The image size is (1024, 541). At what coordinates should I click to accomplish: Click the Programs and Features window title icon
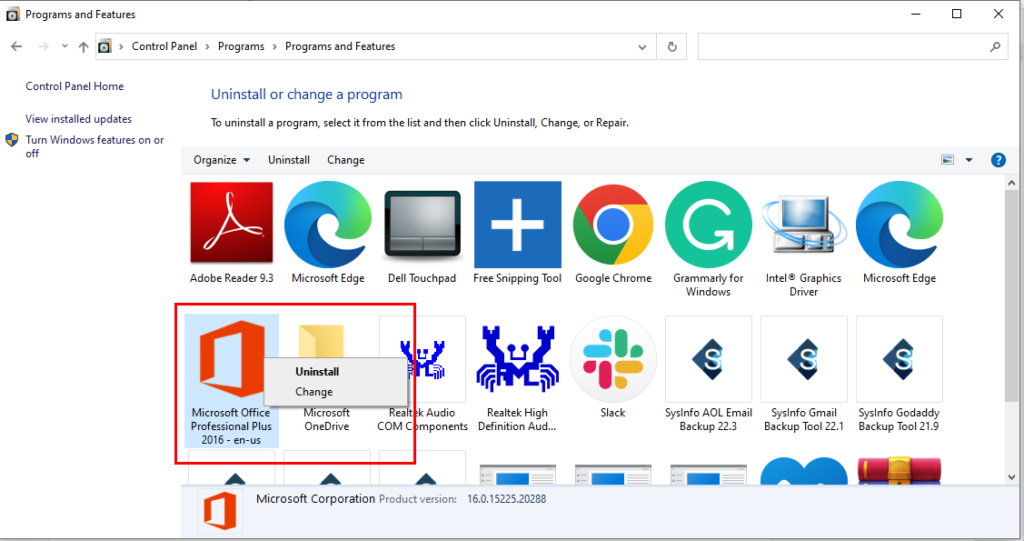click(x=12, y=14)
